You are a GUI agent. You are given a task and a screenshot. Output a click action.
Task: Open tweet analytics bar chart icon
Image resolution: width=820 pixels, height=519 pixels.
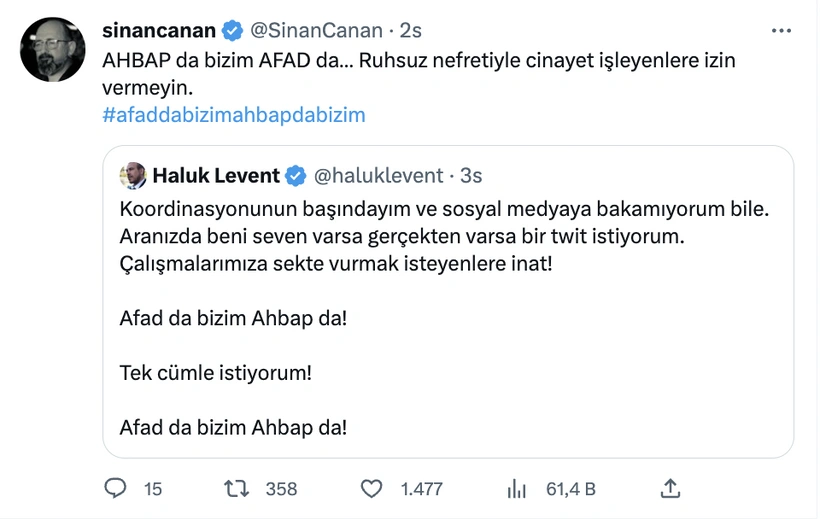pyautogui.click(x=517, y=488)
